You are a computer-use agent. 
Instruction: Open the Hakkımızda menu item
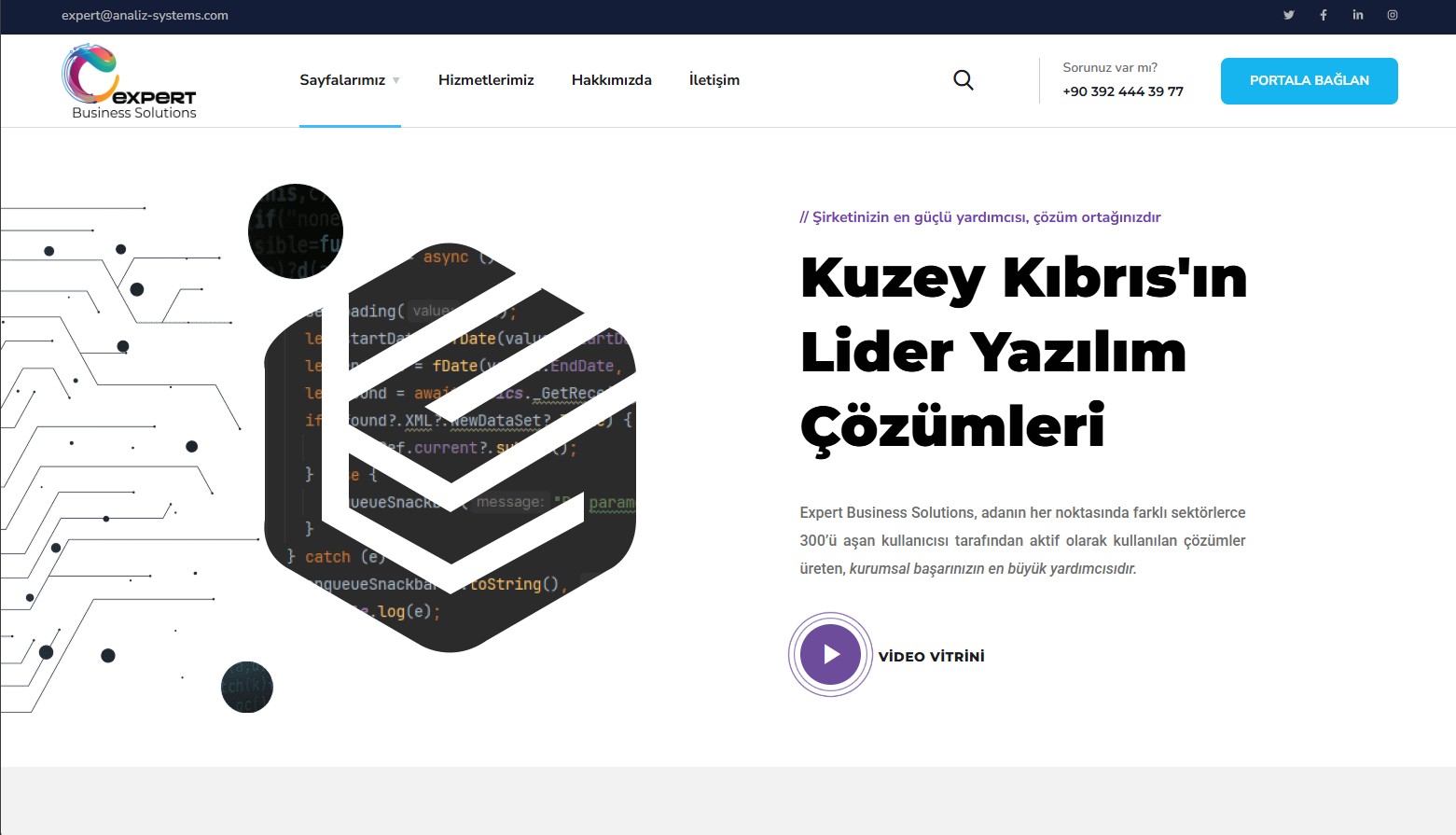click(x=611, y=80)
